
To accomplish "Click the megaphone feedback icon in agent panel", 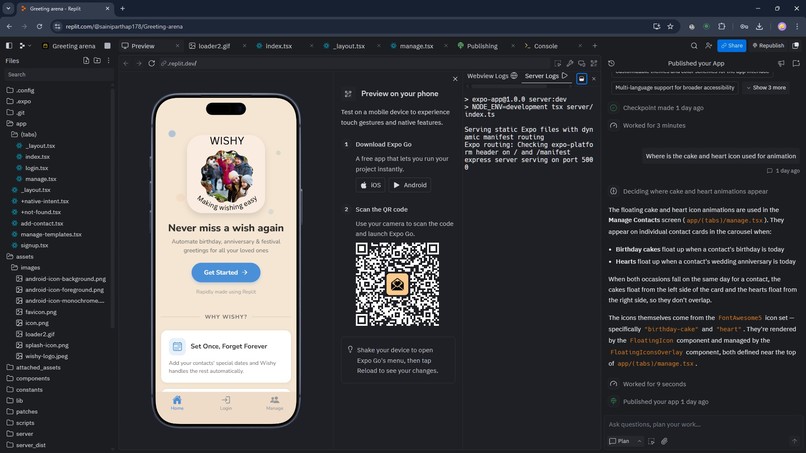I will [781, 63].
